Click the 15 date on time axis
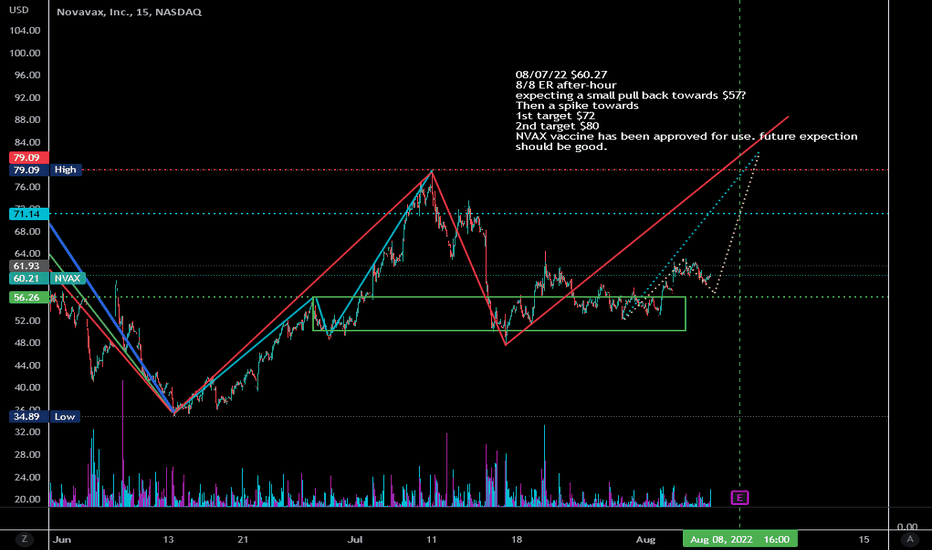 click(x=864, y=540)
